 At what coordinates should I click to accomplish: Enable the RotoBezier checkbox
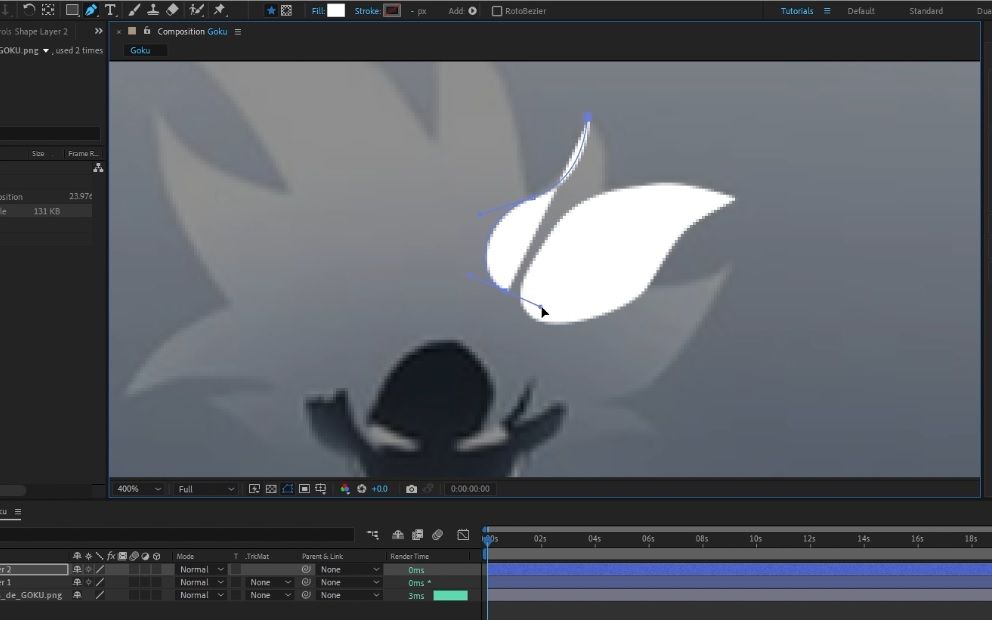[497, 11]
